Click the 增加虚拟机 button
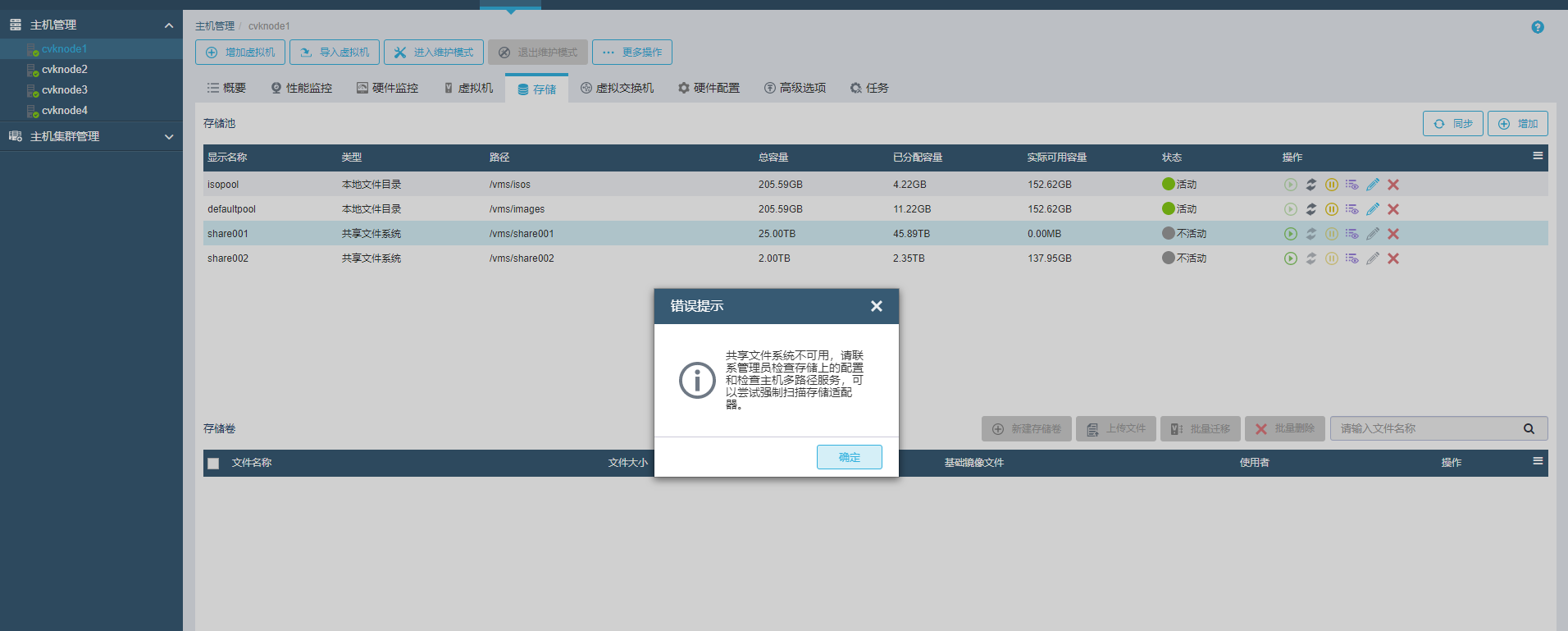 (x=240, y=53)
